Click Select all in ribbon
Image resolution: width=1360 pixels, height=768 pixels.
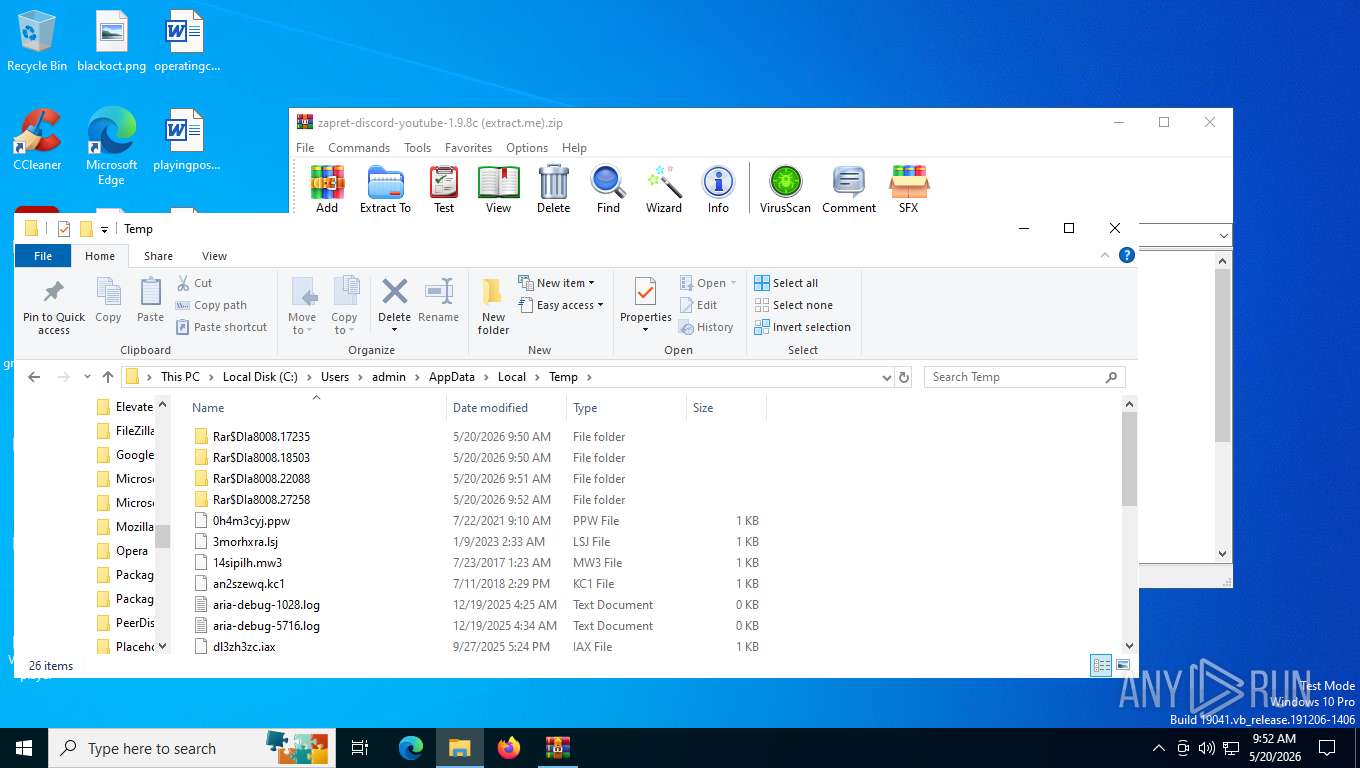[786, 283]
